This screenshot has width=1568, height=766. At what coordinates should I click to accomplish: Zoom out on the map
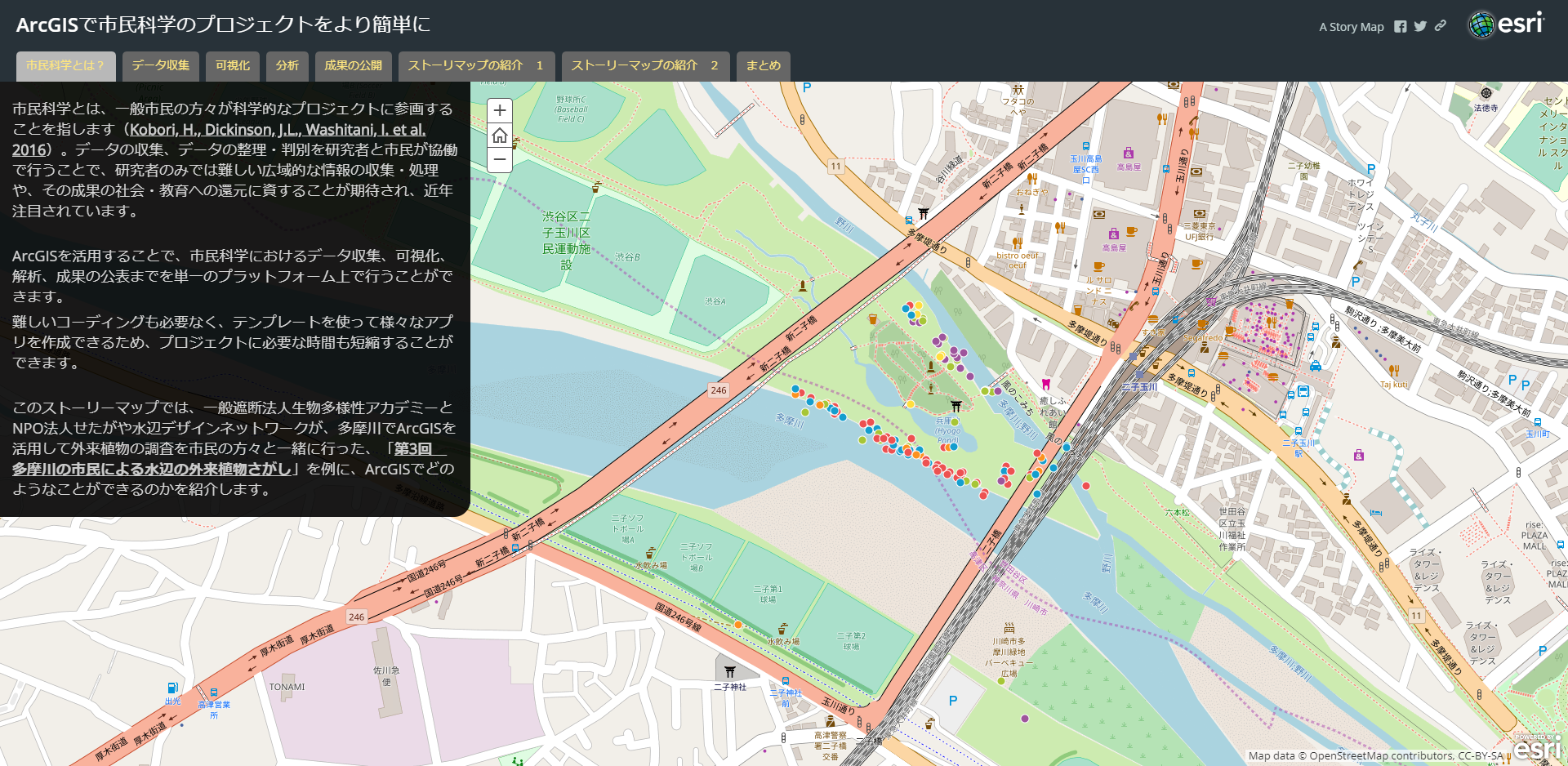pyautogui.click(x=500, y=159)
